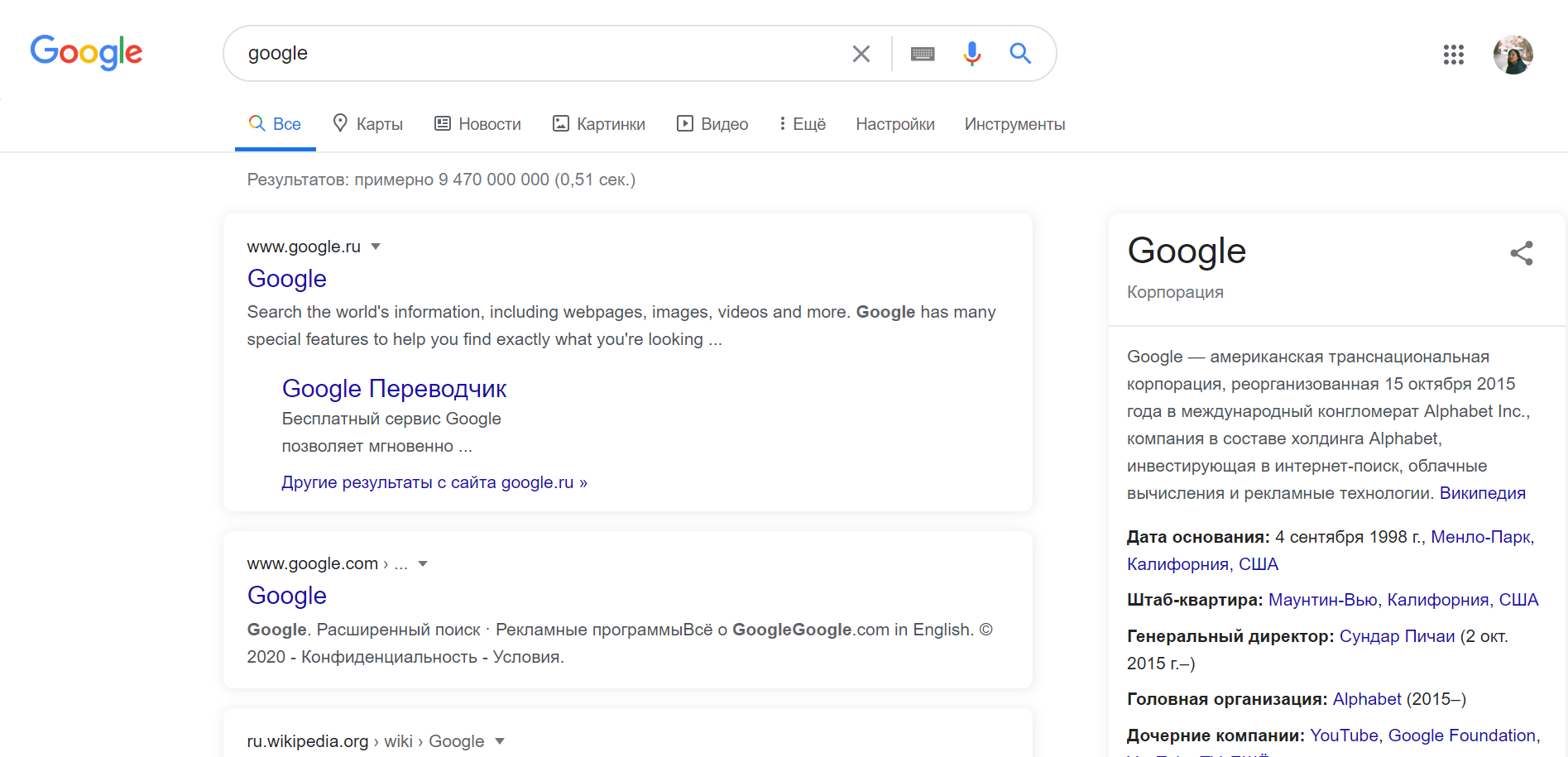Start voice search with microphone icon
1568x757 pixels.
click(972, 54)
